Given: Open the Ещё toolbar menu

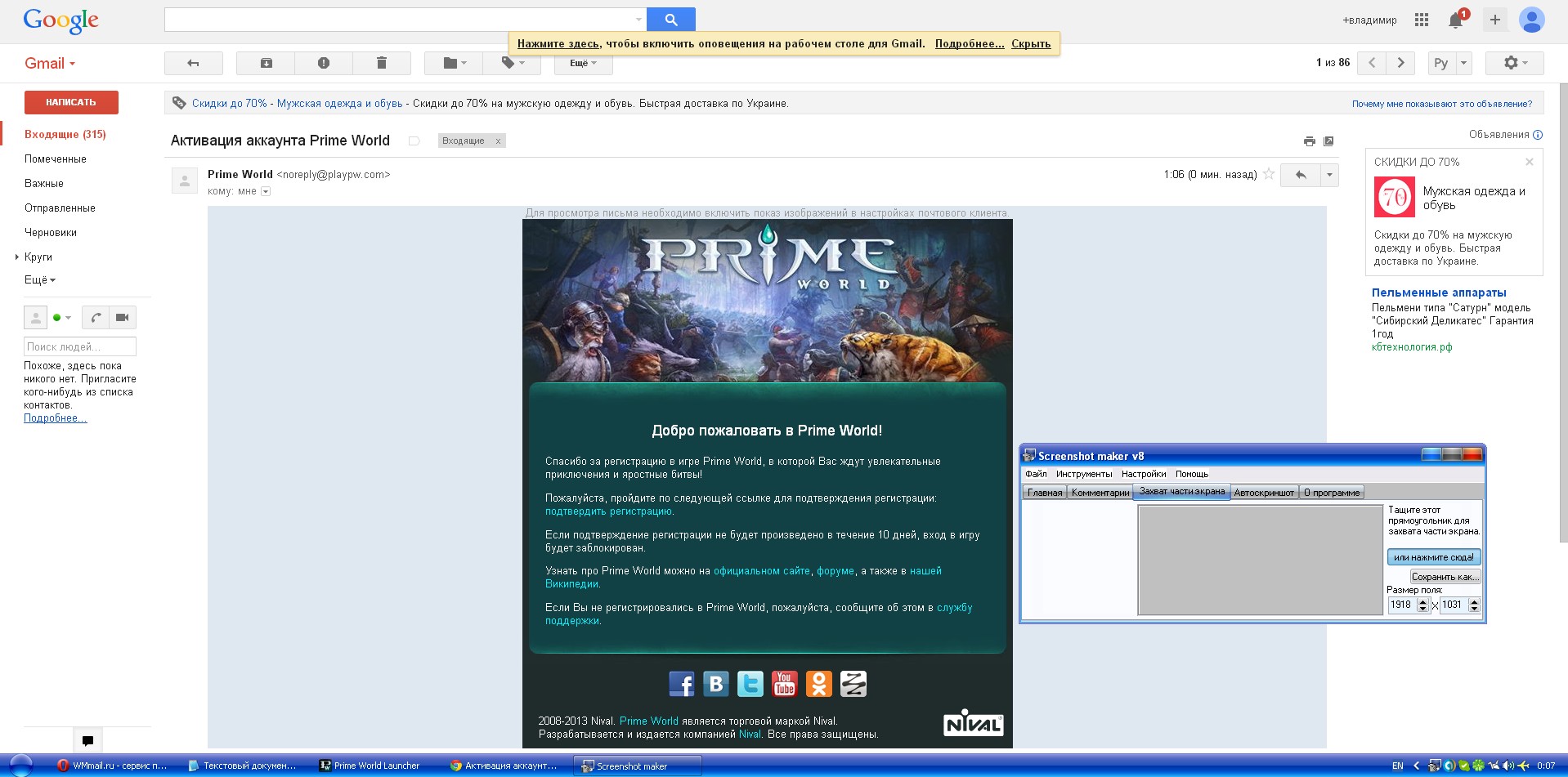Looking at the screenshot, I should point(583,63).
